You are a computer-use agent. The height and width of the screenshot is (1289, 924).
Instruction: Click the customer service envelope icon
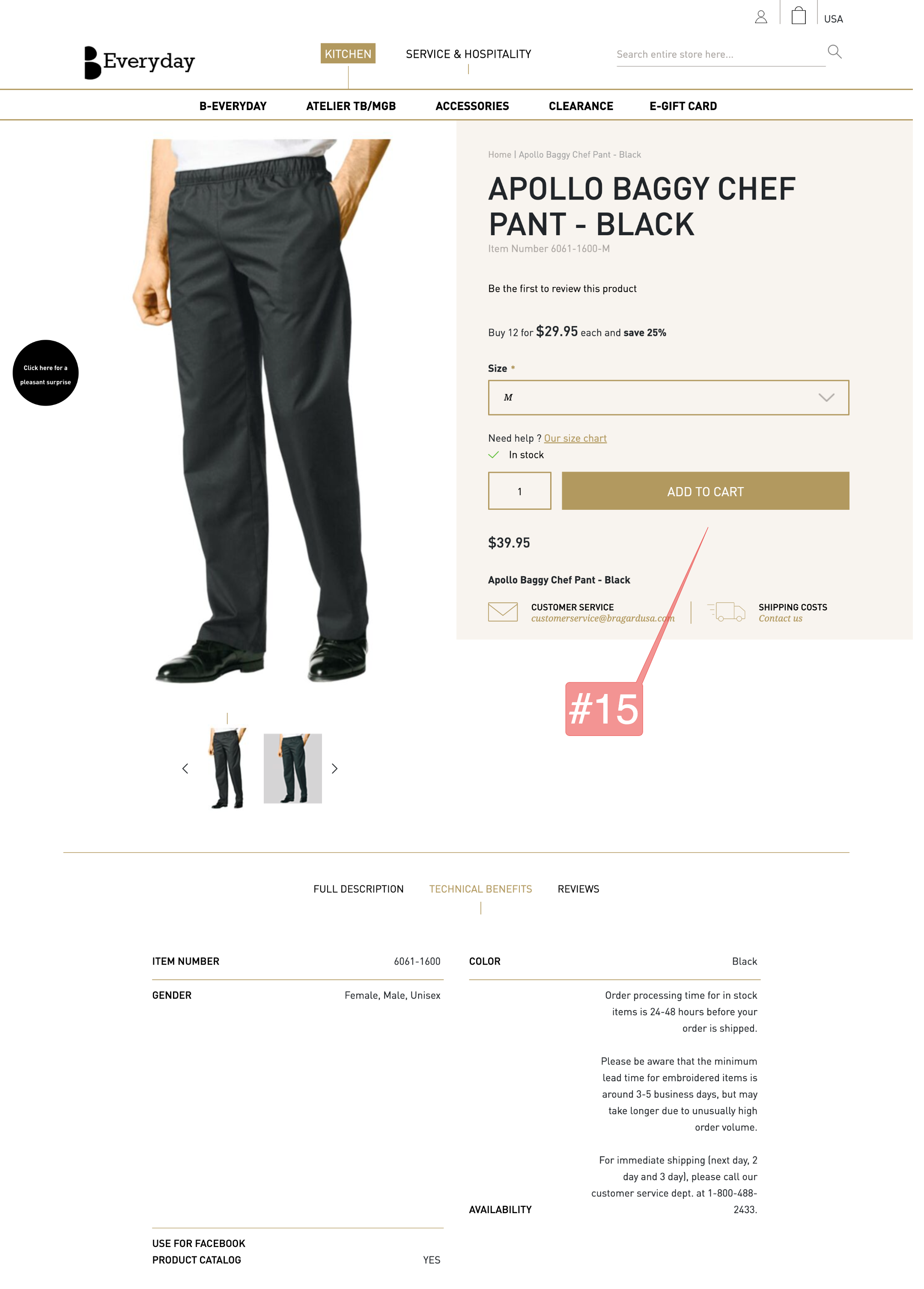502,612
